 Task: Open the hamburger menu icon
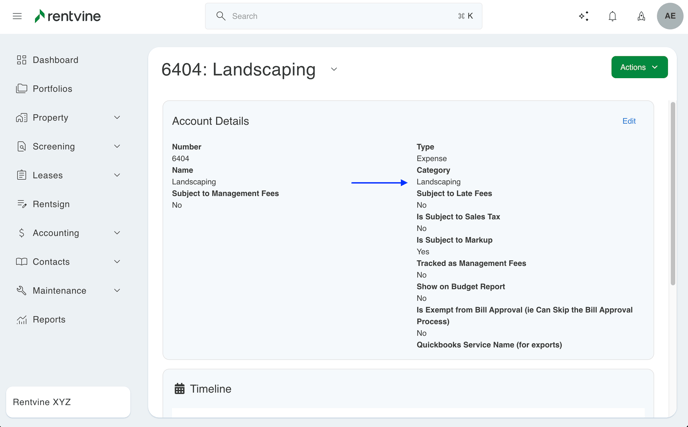[x=17, y=16]
